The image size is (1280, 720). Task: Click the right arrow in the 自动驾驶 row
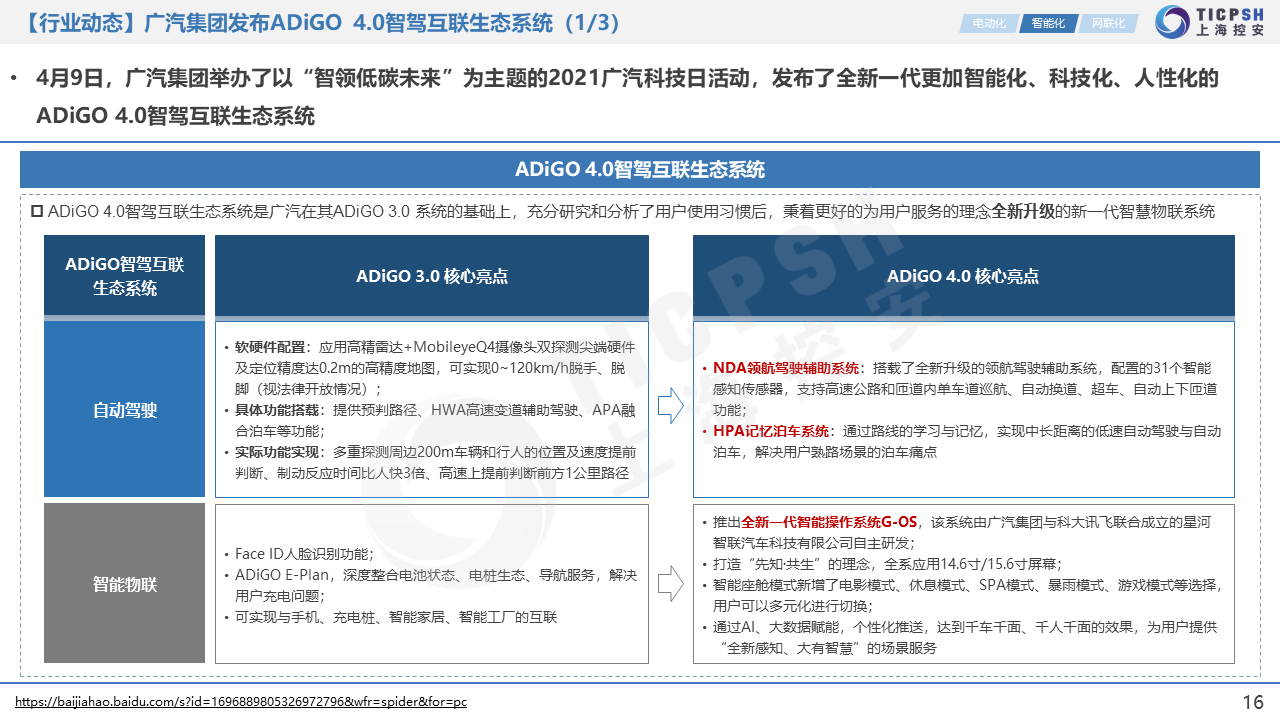point(671,406)
